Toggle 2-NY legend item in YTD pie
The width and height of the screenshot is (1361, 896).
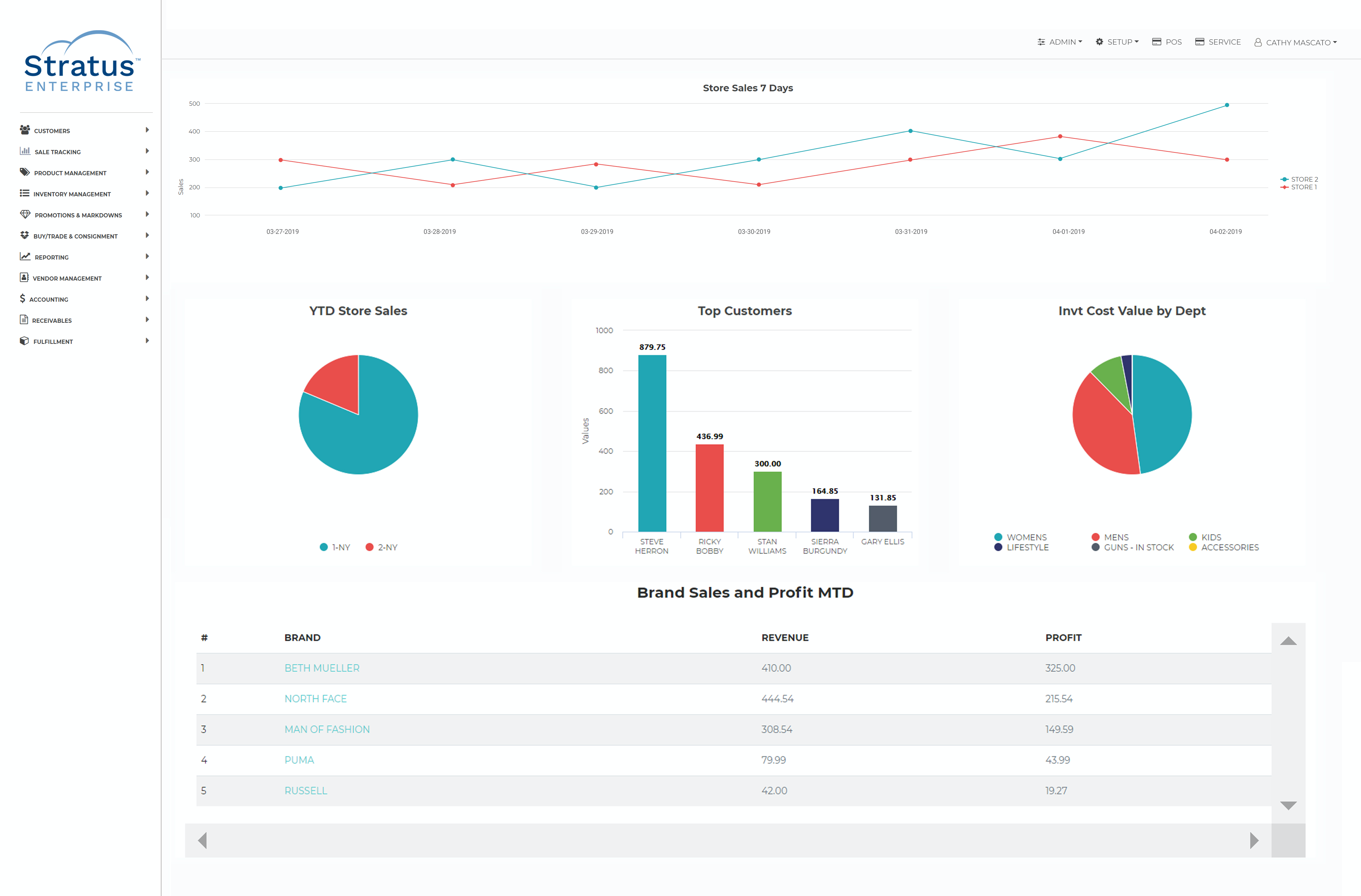point(387,547)
